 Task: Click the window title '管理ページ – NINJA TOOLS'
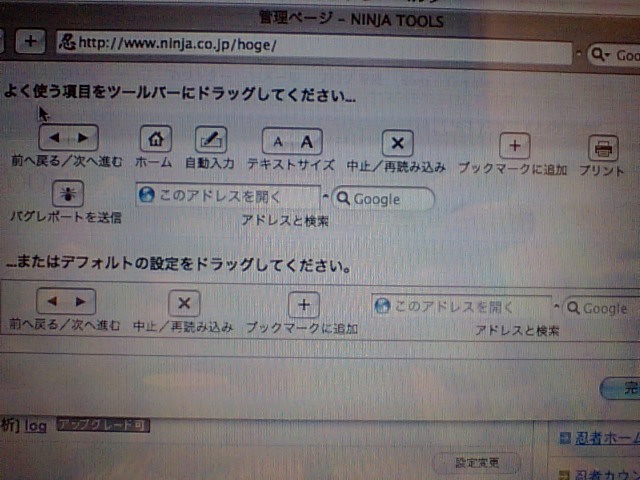(351, 19)
